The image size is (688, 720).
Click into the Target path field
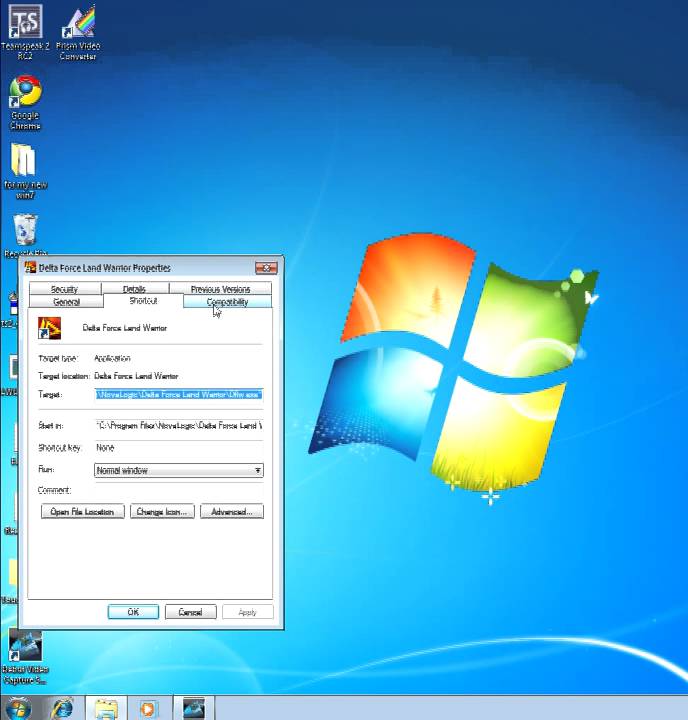179,394
